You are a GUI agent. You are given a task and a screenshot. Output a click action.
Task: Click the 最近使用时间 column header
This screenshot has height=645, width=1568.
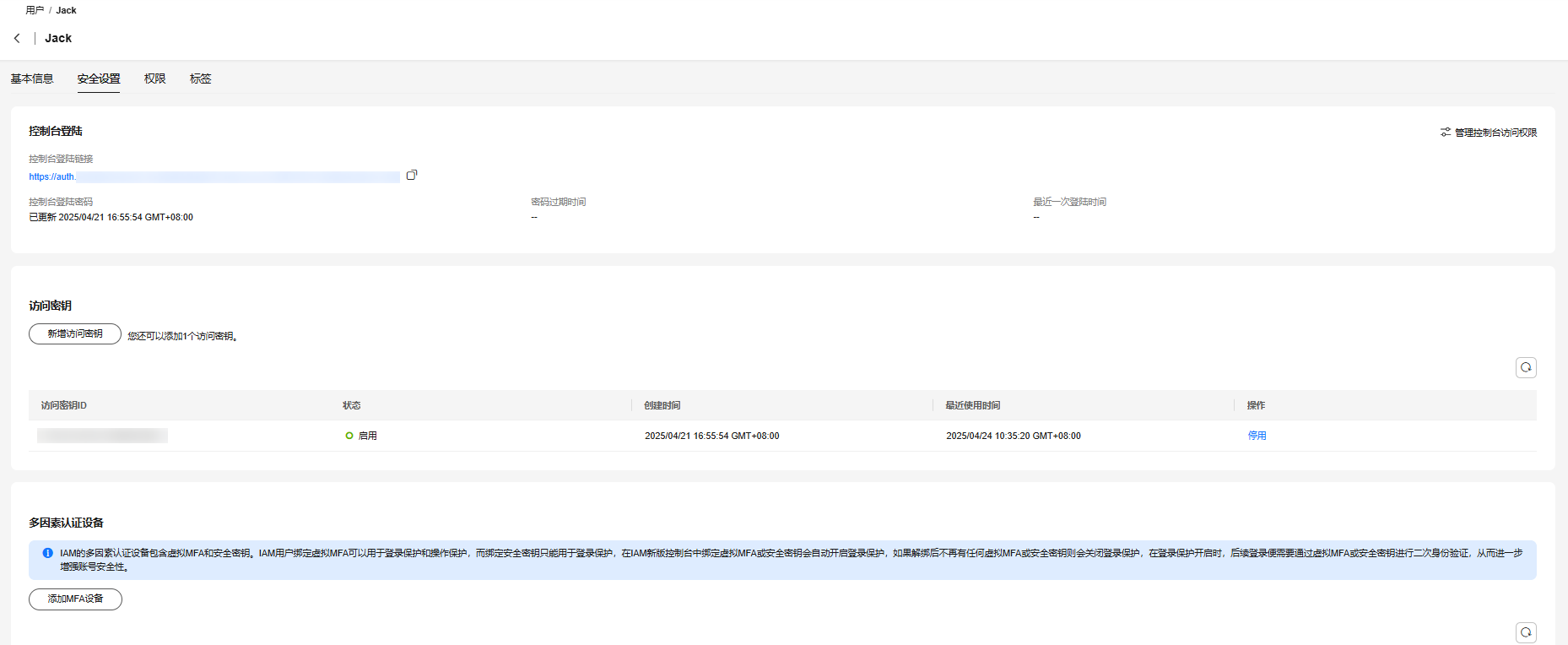[x=972, y=405]
